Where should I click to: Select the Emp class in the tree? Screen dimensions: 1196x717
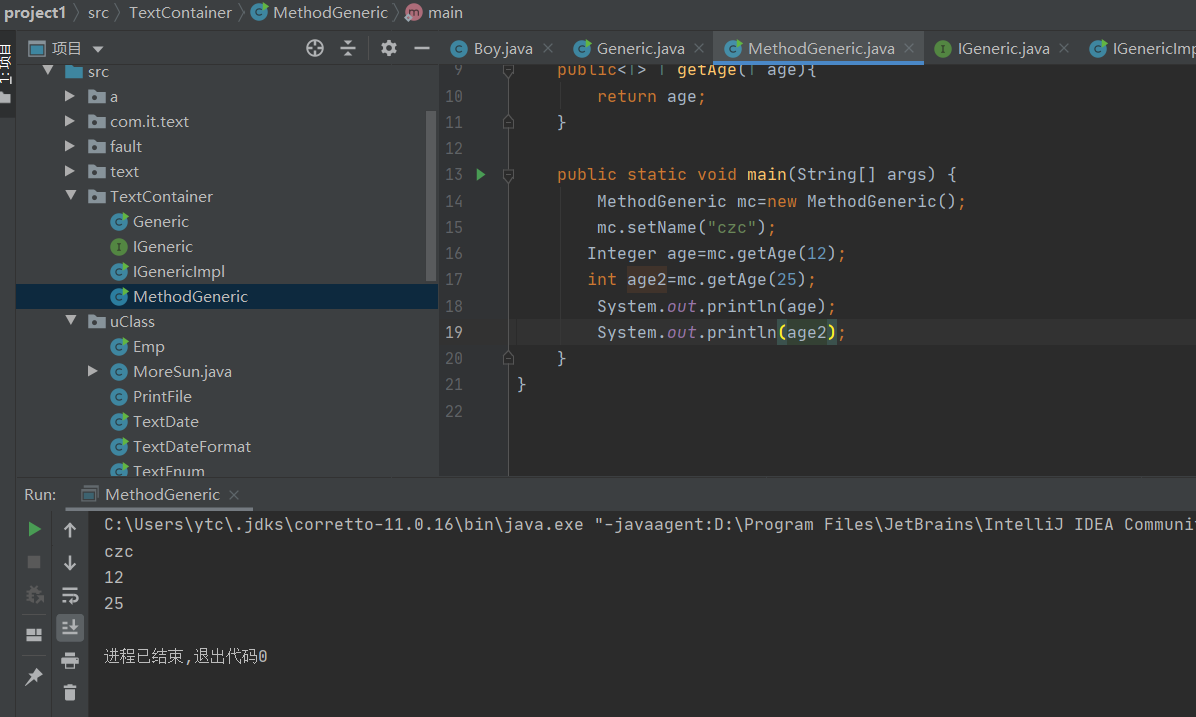(148, 347)
